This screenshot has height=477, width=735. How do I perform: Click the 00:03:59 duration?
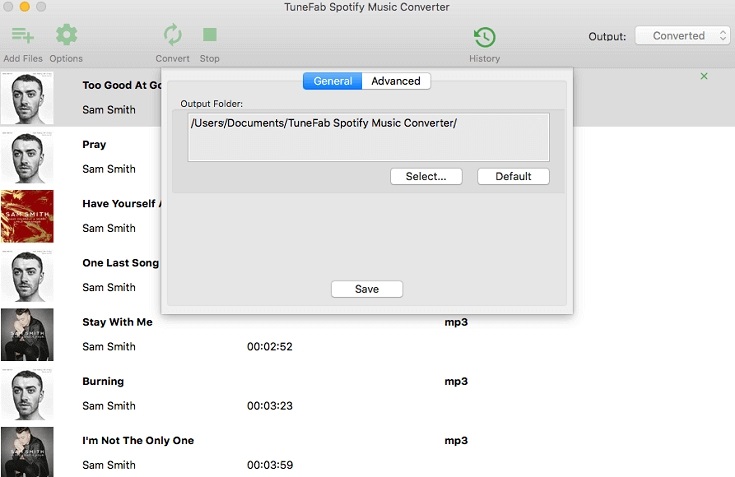click(x=270, y=465)
